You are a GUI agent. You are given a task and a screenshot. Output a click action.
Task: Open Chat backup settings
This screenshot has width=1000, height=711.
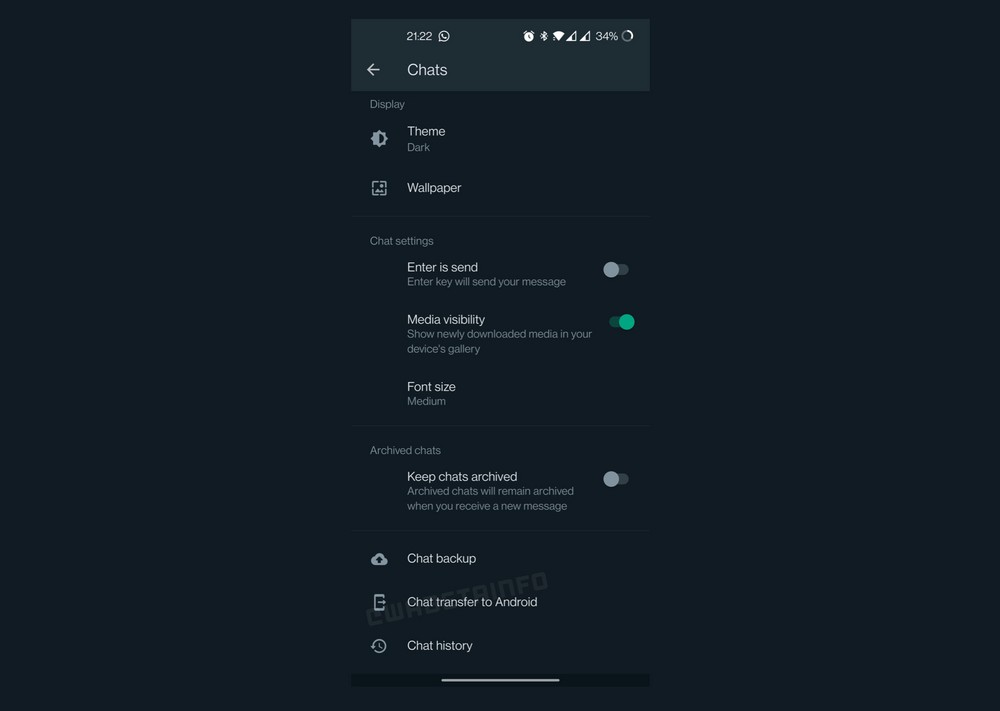[x=441, y=559]
